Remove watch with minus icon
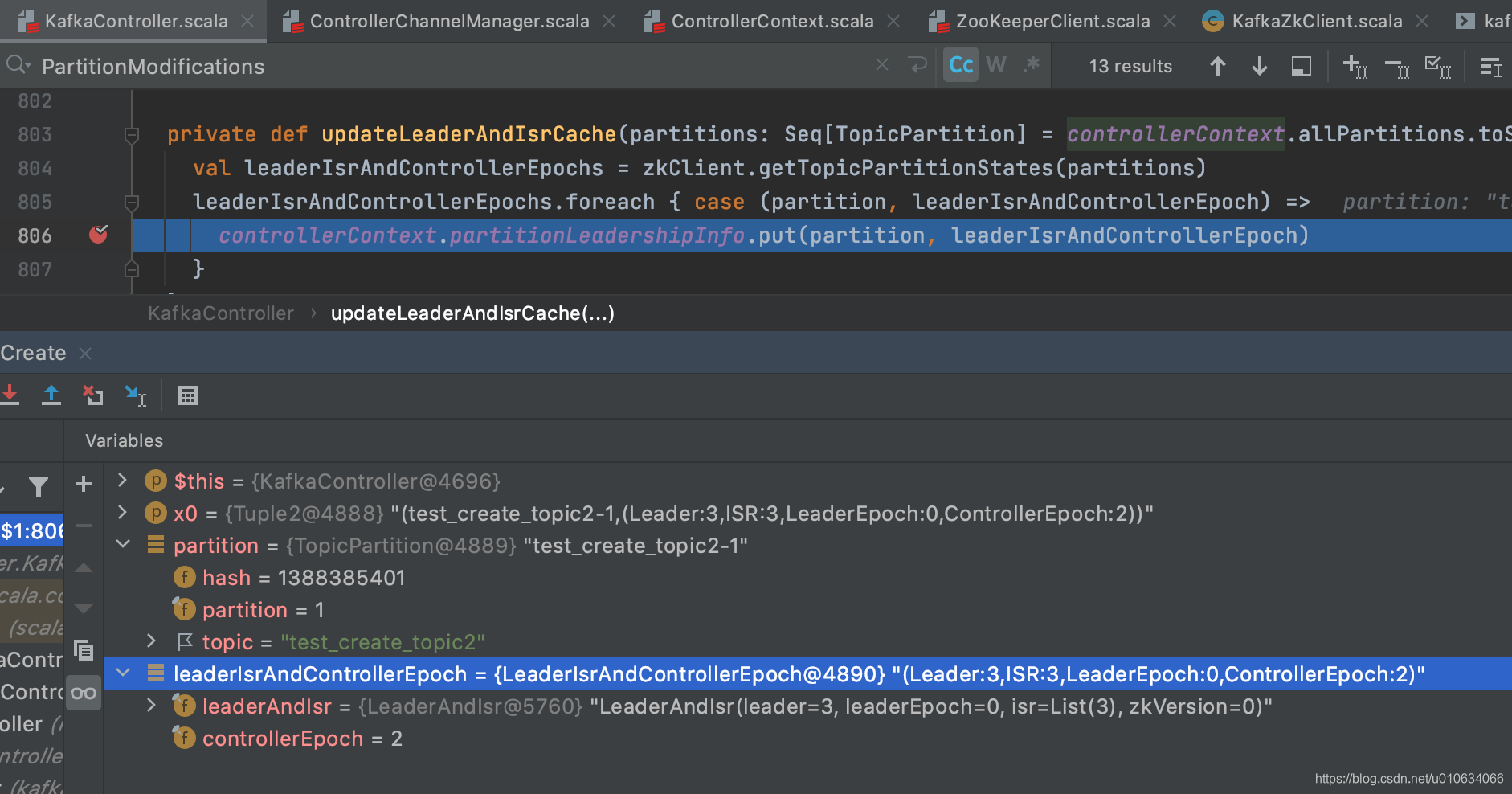1512x794 pixels. (x=84, y=526)
